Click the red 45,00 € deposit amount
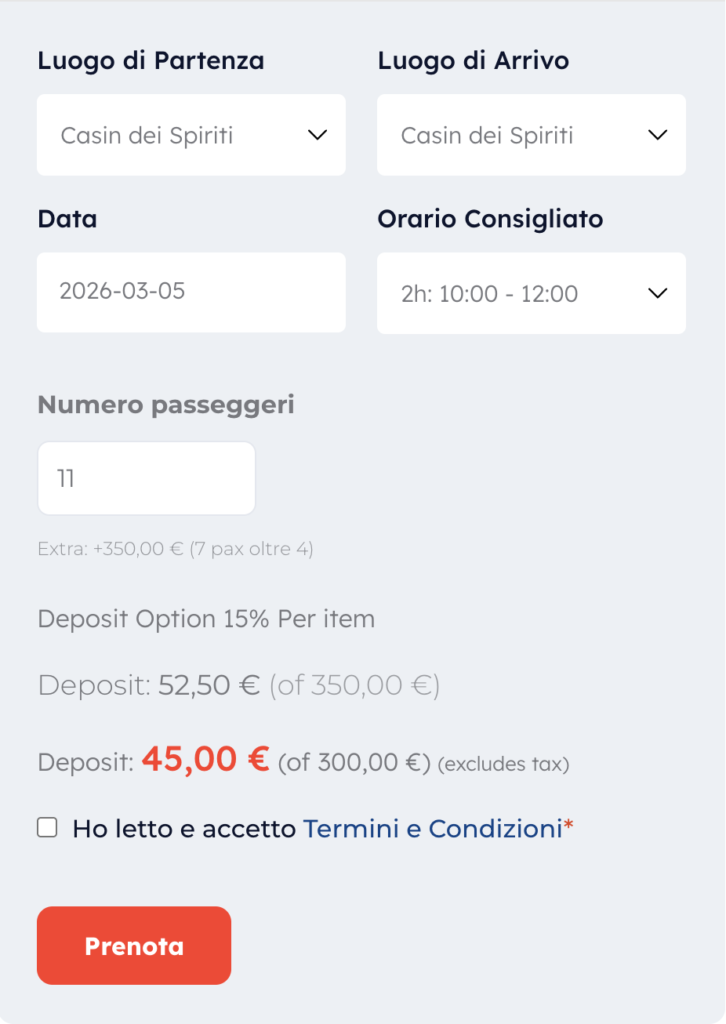The width and height of the screenshot is (726, 1024). 205,760
